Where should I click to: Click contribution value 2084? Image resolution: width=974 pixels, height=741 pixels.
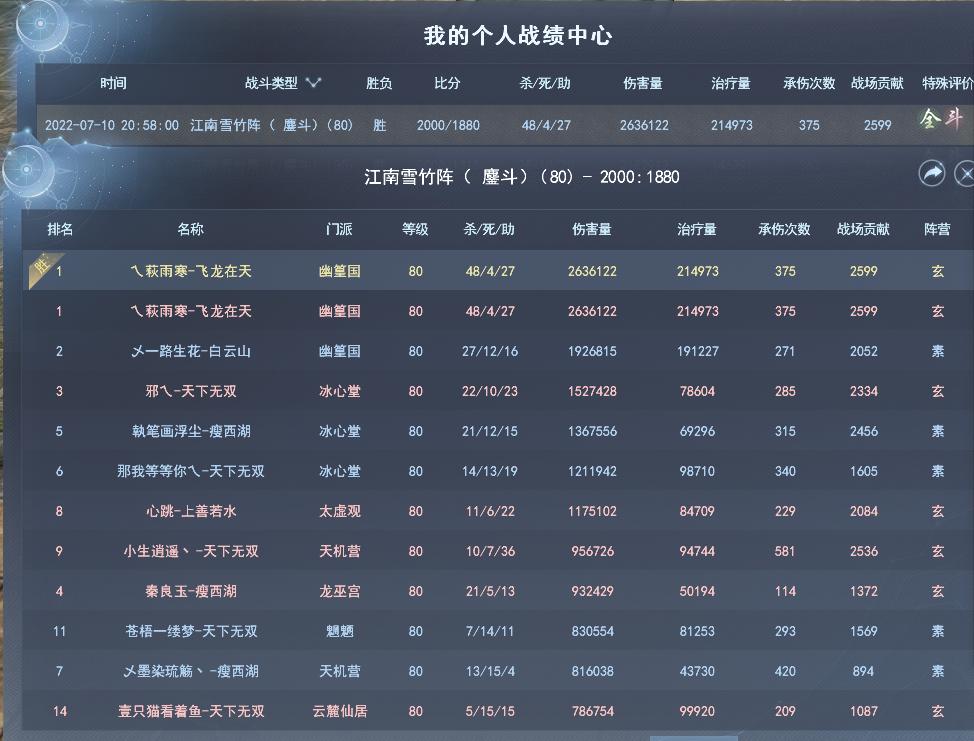[x=863, y=511]
